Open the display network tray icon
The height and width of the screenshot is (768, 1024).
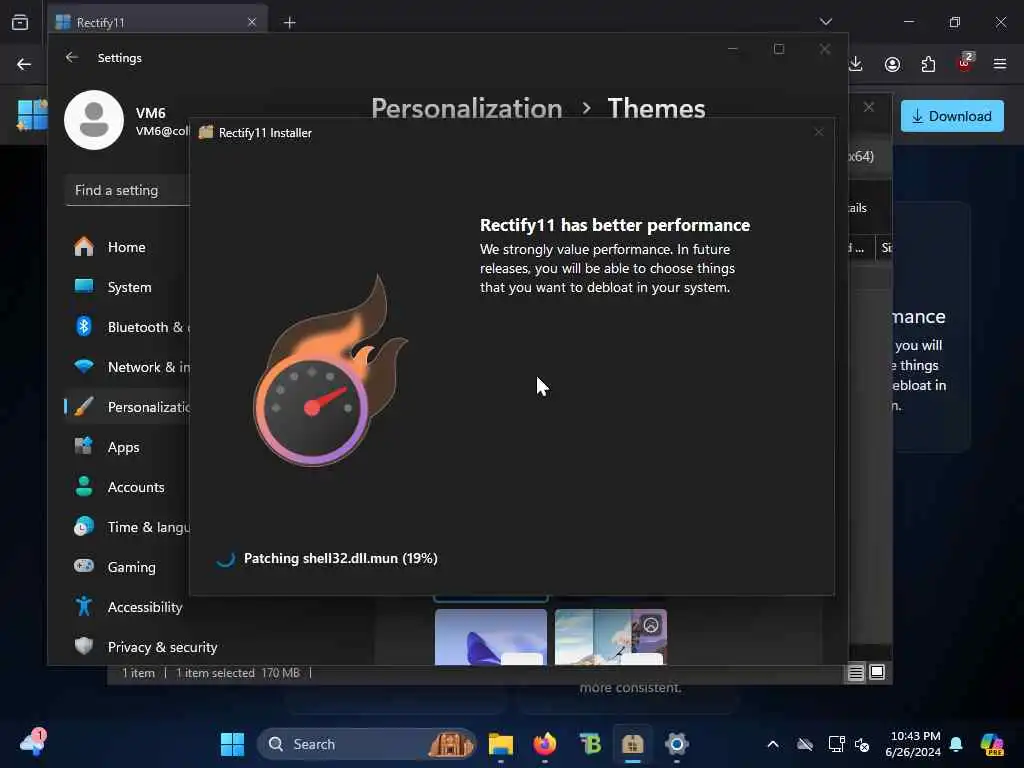point(836,744)
